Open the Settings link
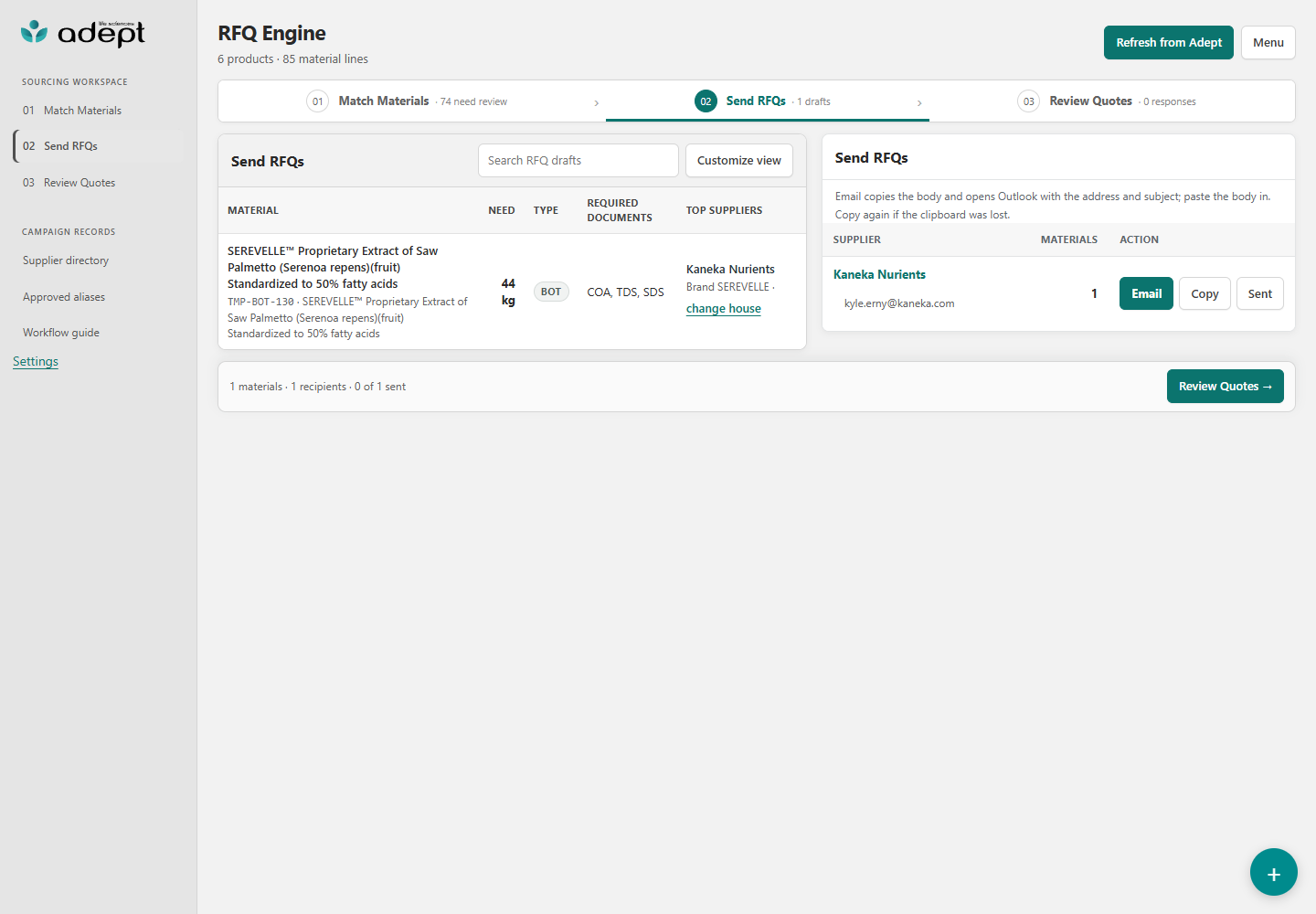This screenshot has width=1316, height=914. click(36, 362)
